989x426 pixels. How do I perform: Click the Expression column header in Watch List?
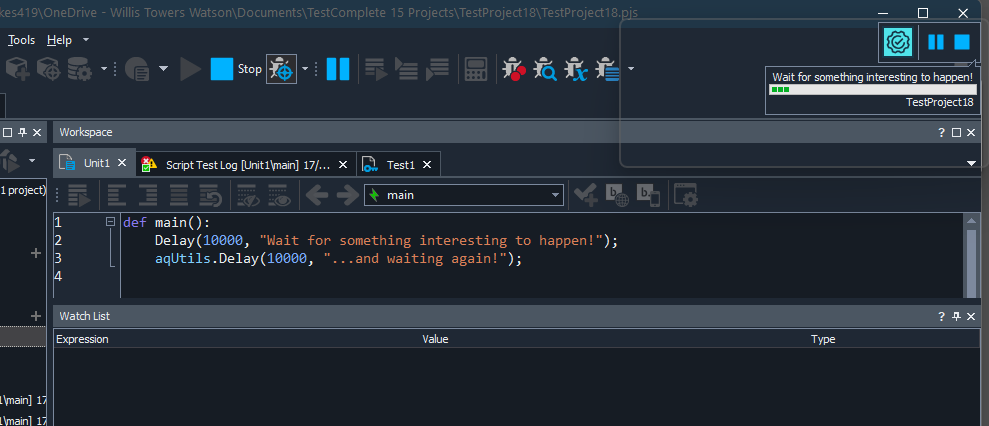pyautogui.click(x=82, y=339)
